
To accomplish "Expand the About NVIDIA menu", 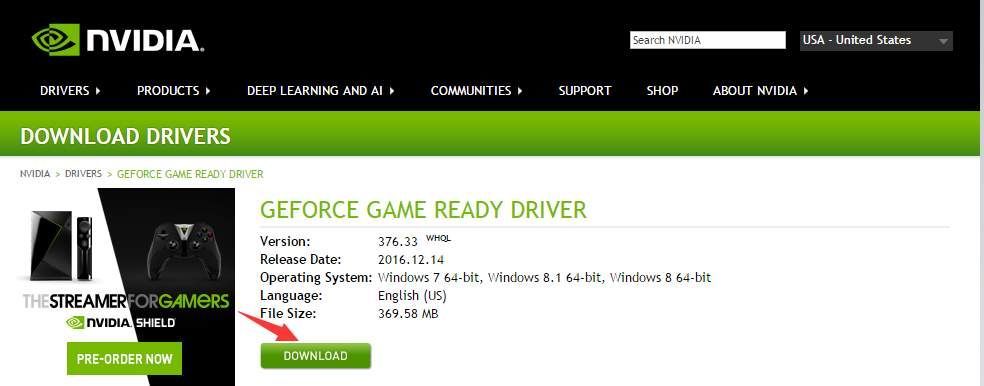I will pos(761,91).
